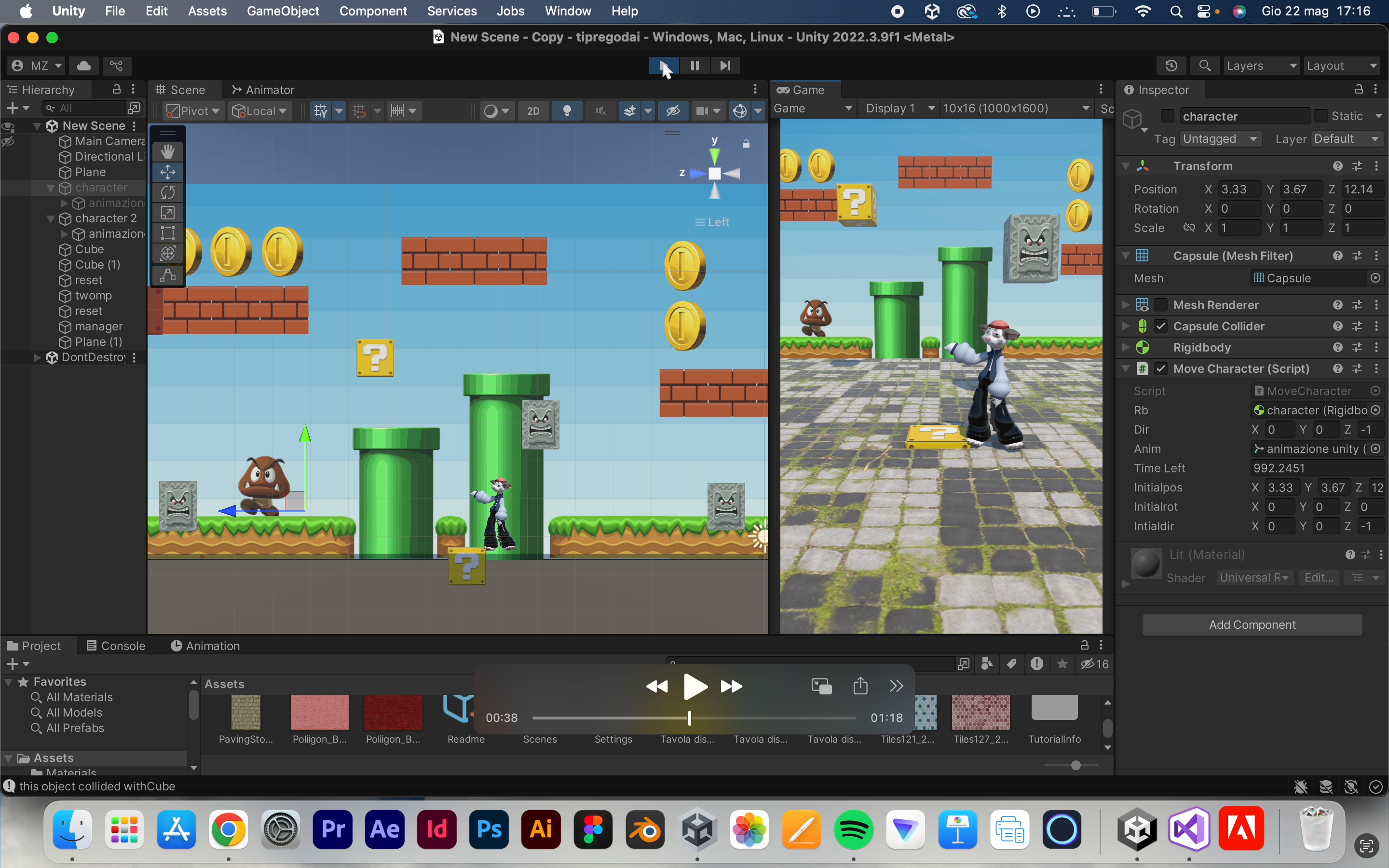Click the material Edit... button
The image size is (1389, 868).
coord(1319,578)
